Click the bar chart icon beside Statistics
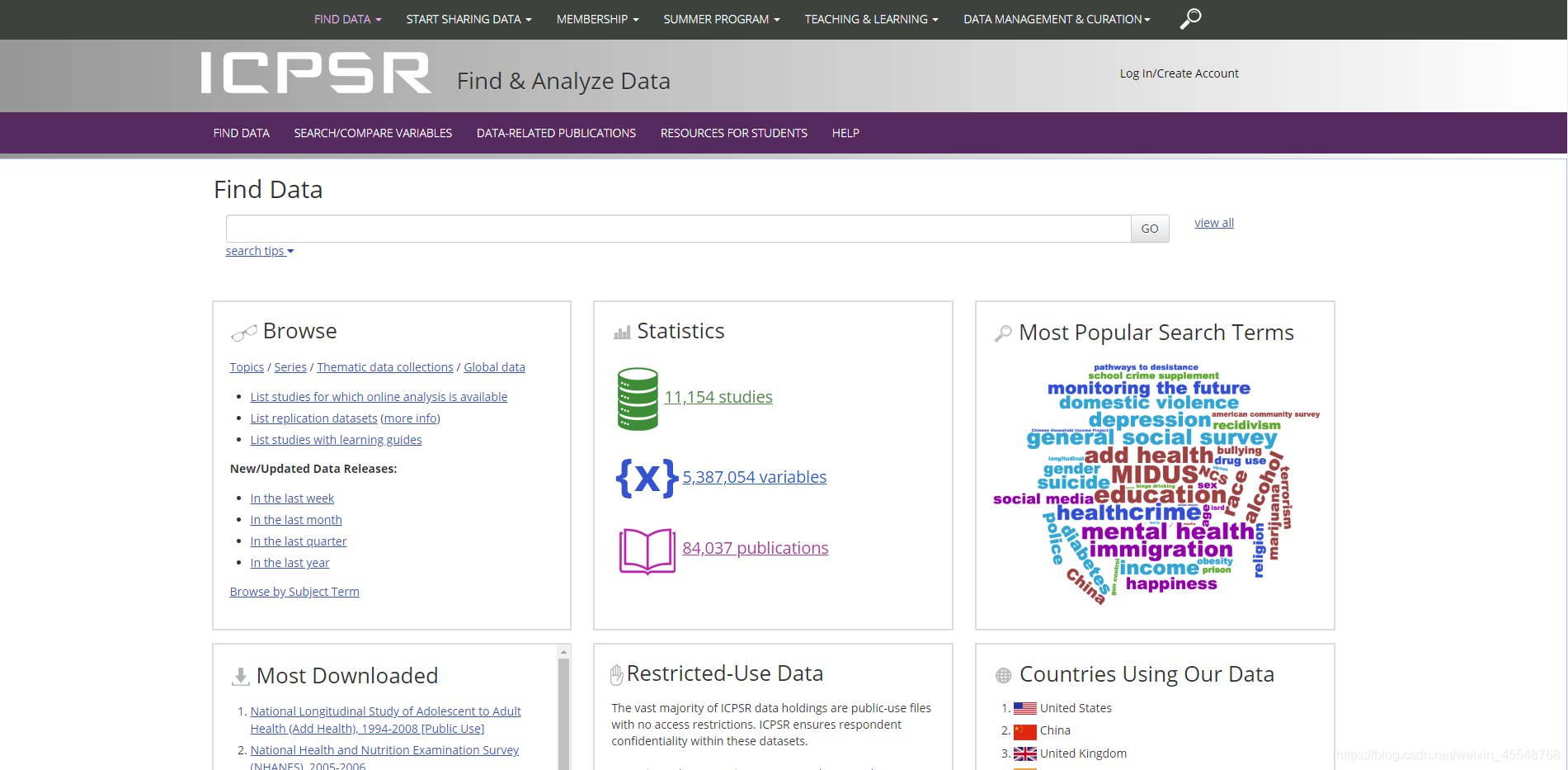 (622, 333)
